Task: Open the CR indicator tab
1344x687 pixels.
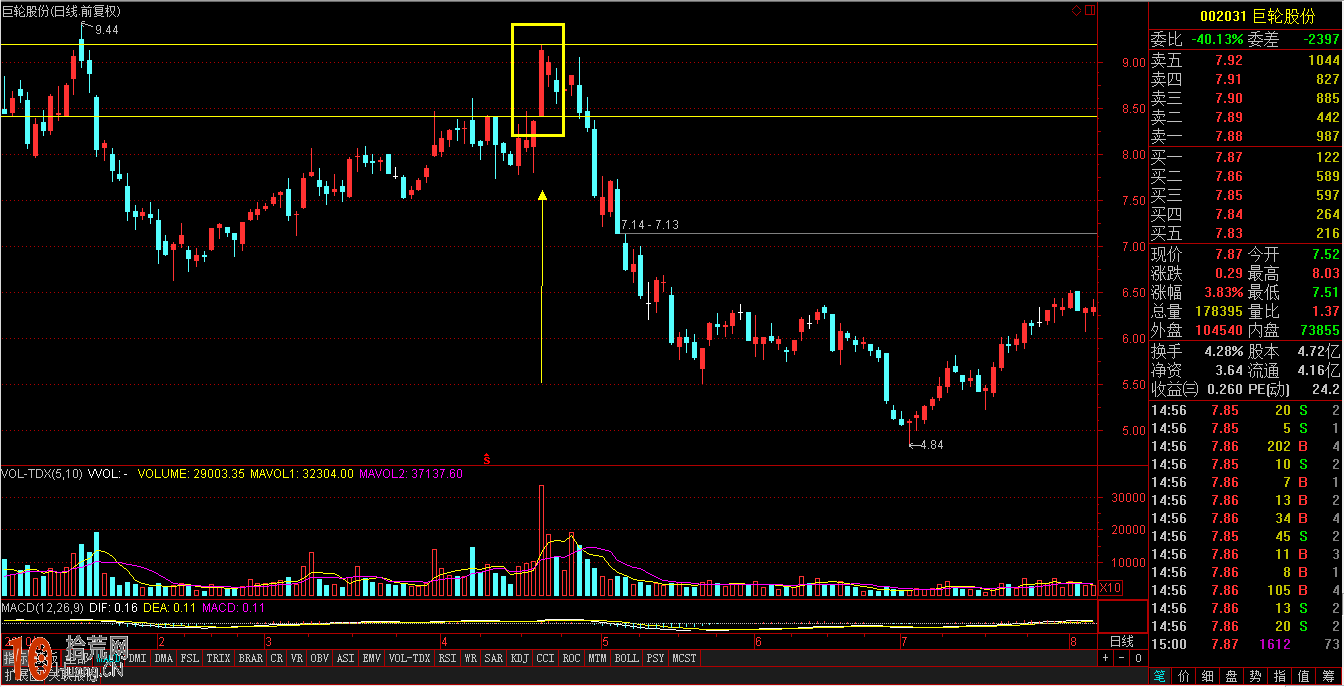Action: (276, 658)
